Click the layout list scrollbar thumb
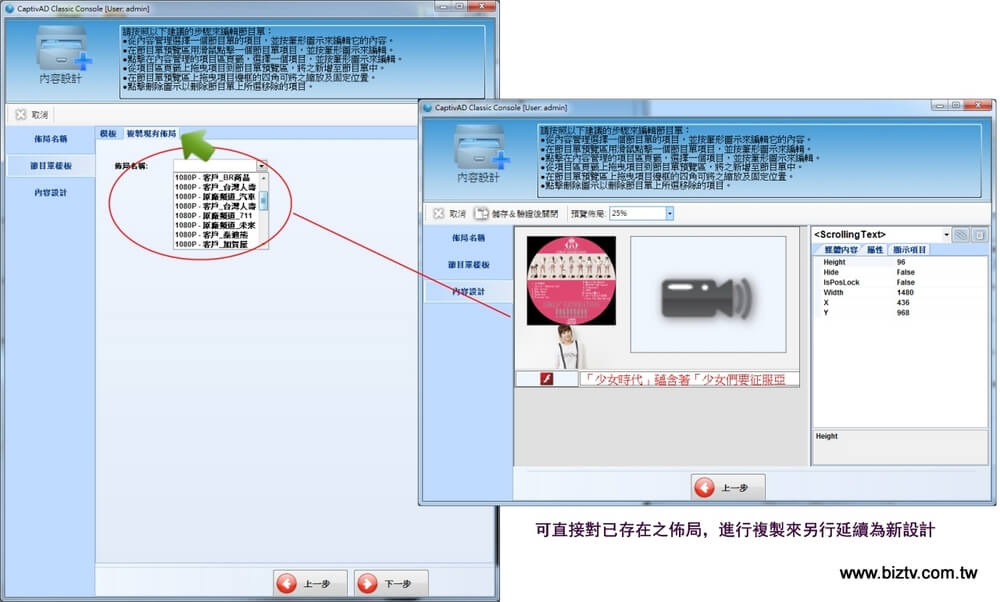 tap(264, 200)
